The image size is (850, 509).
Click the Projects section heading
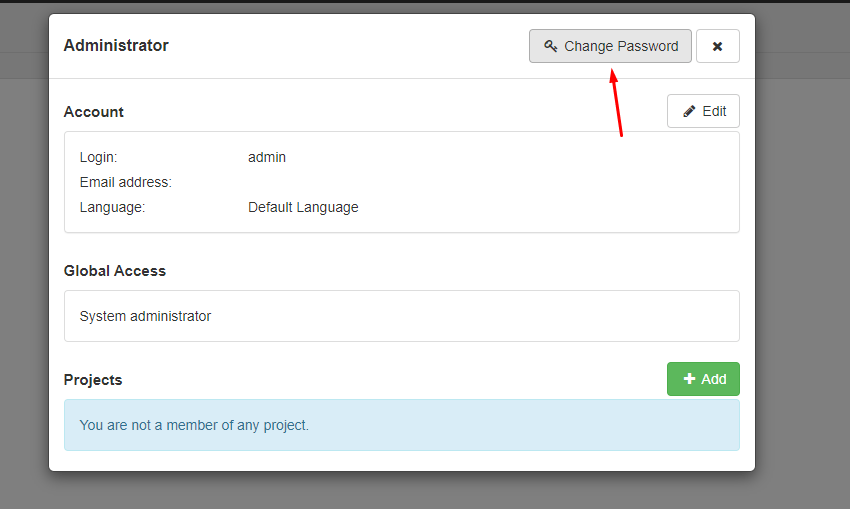click(x=93, y=380)
